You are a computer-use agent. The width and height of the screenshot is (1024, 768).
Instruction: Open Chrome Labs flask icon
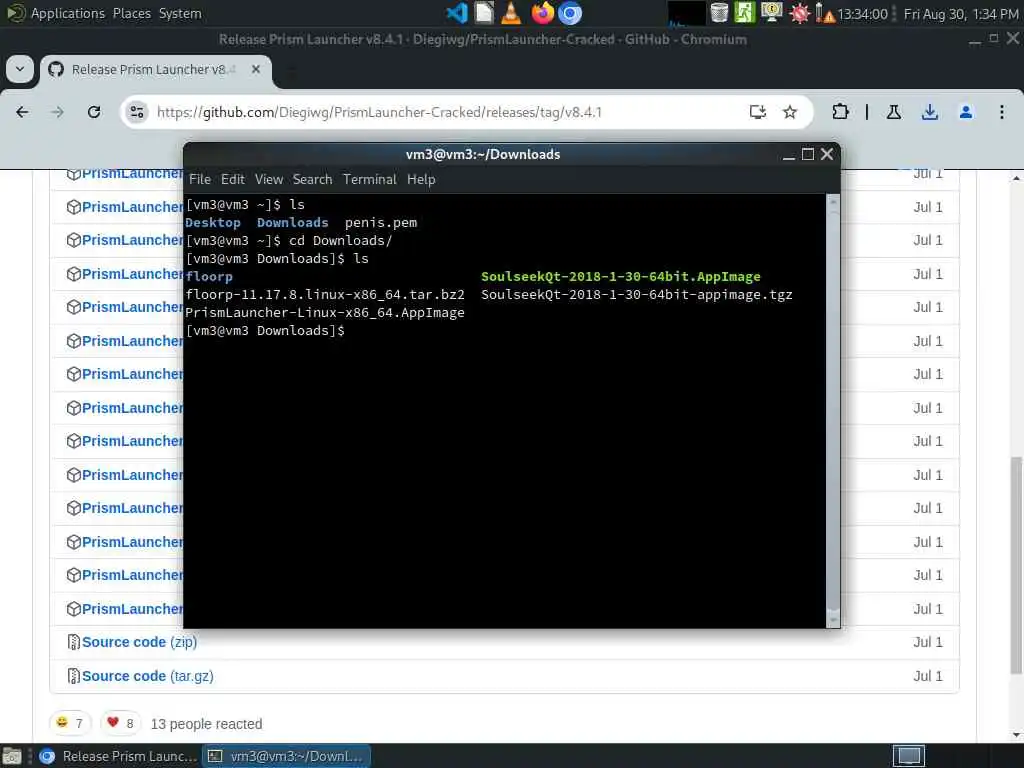[x=893, y=112]
